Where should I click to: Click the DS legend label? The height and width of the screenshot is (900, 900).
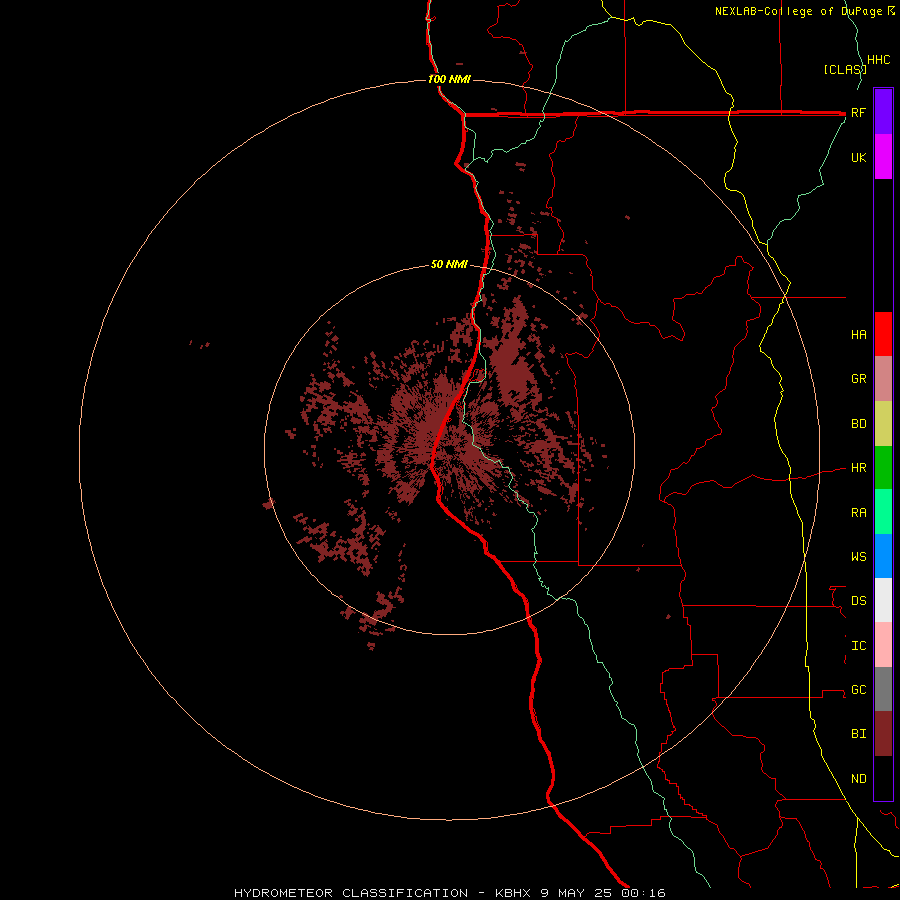coord(858,600)
